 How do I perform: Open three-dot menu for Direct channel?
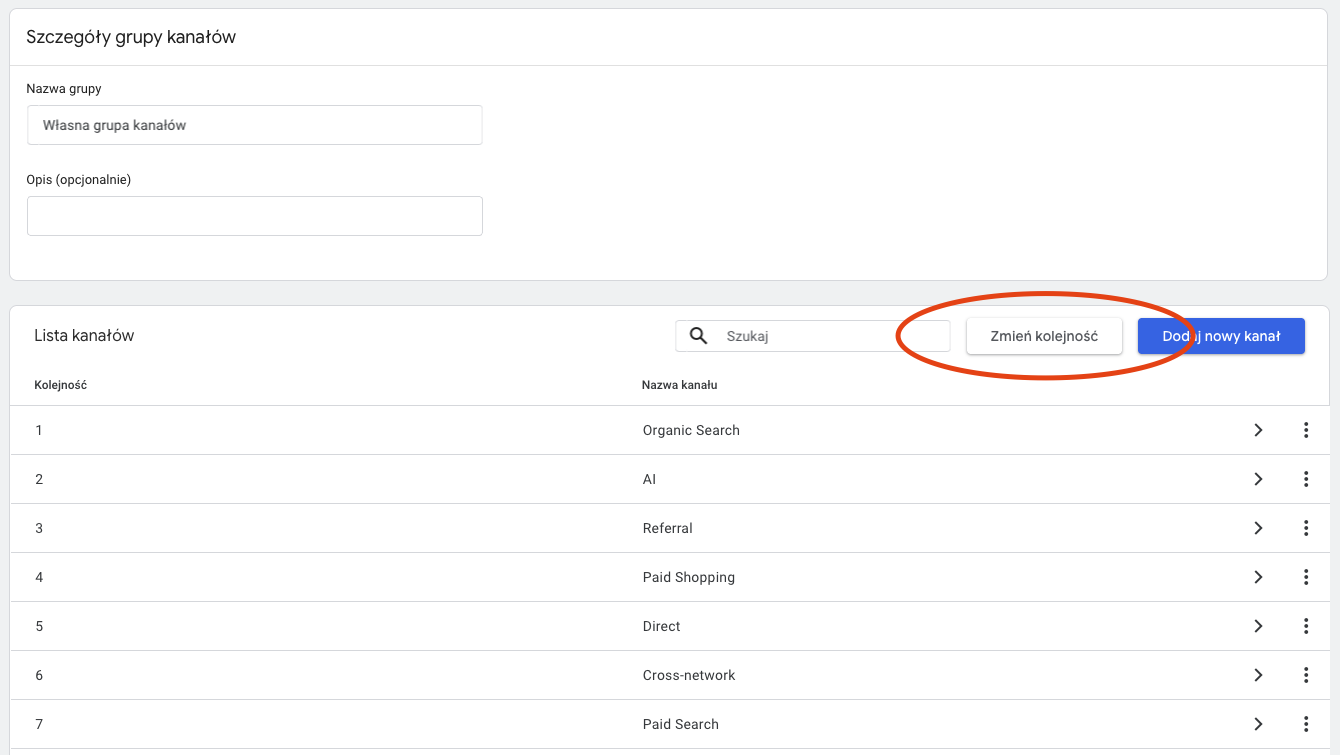tap(1306, 626)
